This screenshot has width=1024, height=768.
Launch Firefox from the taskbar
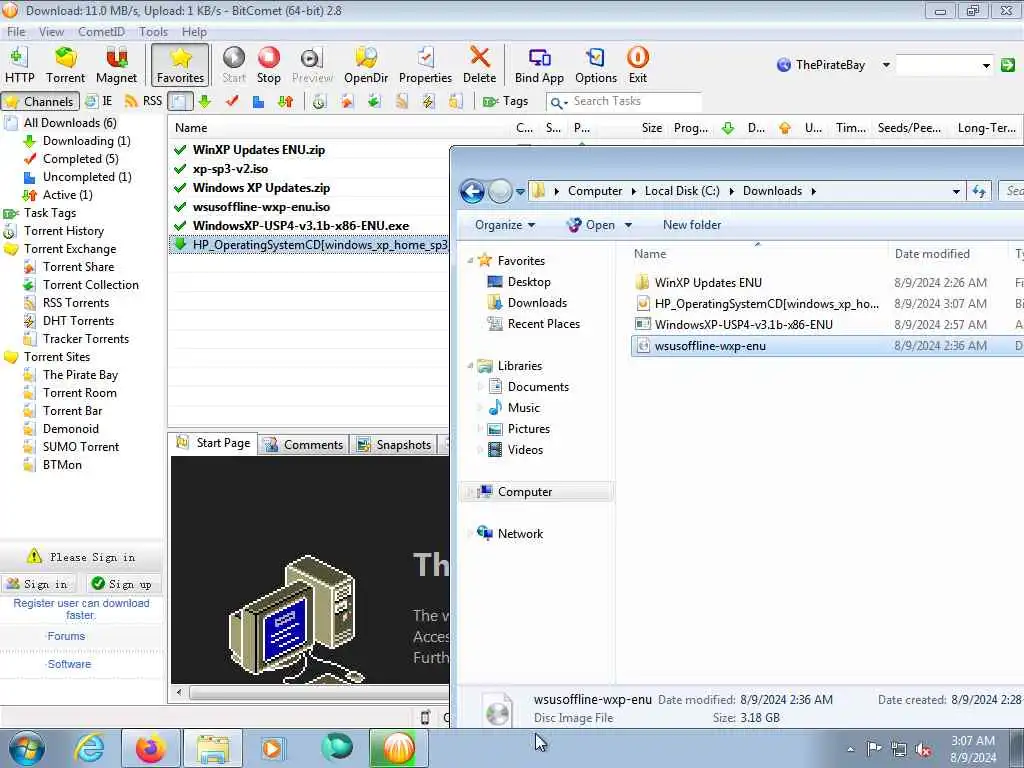click(x=151, y=748)
